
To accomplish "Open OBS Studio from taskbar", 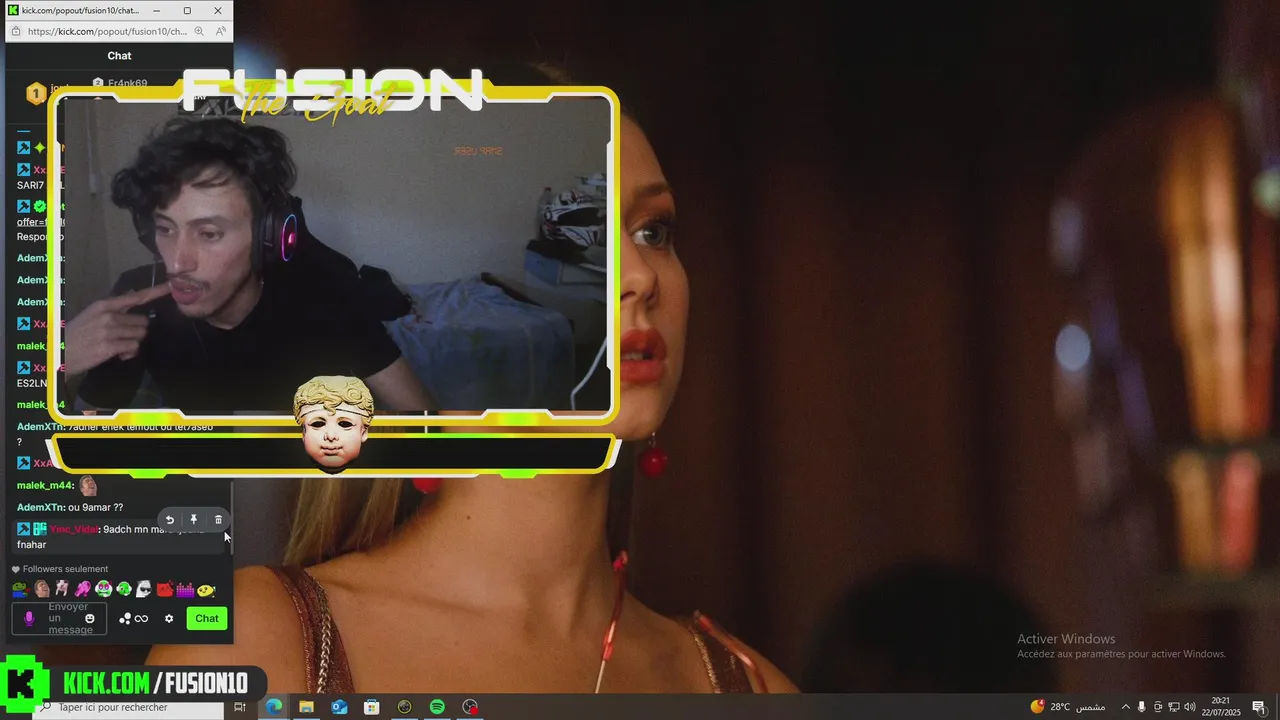I will [x=470, y=707].
